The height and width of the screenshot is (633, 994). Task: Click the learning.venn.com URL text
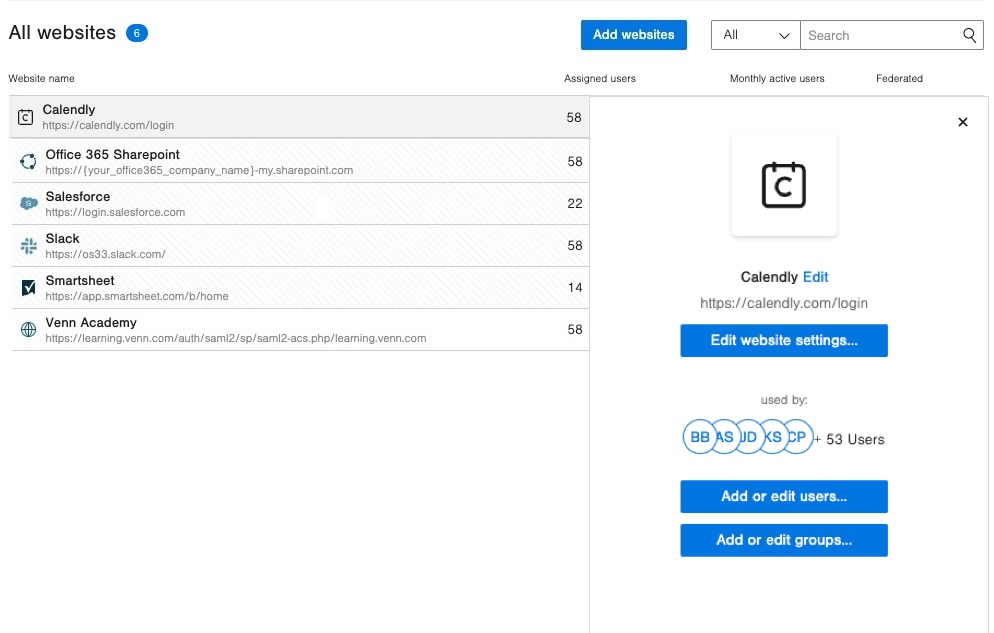(235, 338)
